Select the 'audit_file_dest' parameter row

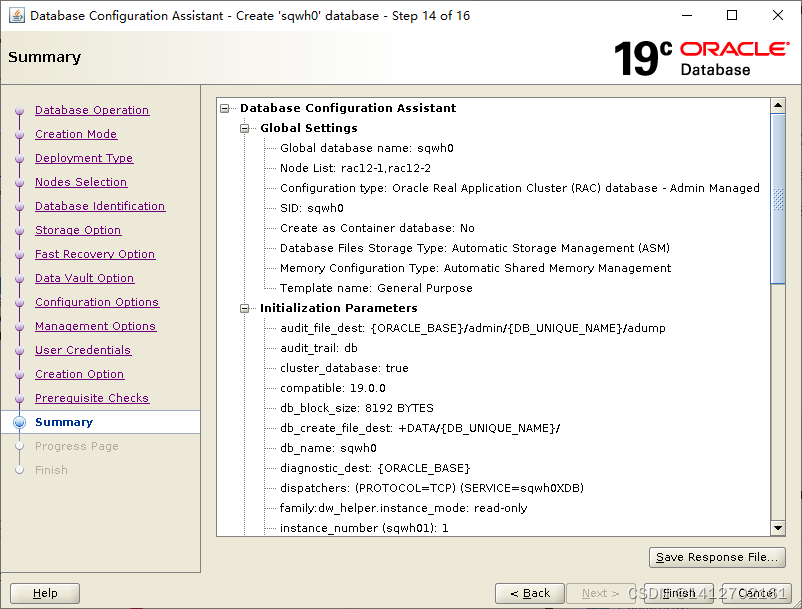(473, 328)
